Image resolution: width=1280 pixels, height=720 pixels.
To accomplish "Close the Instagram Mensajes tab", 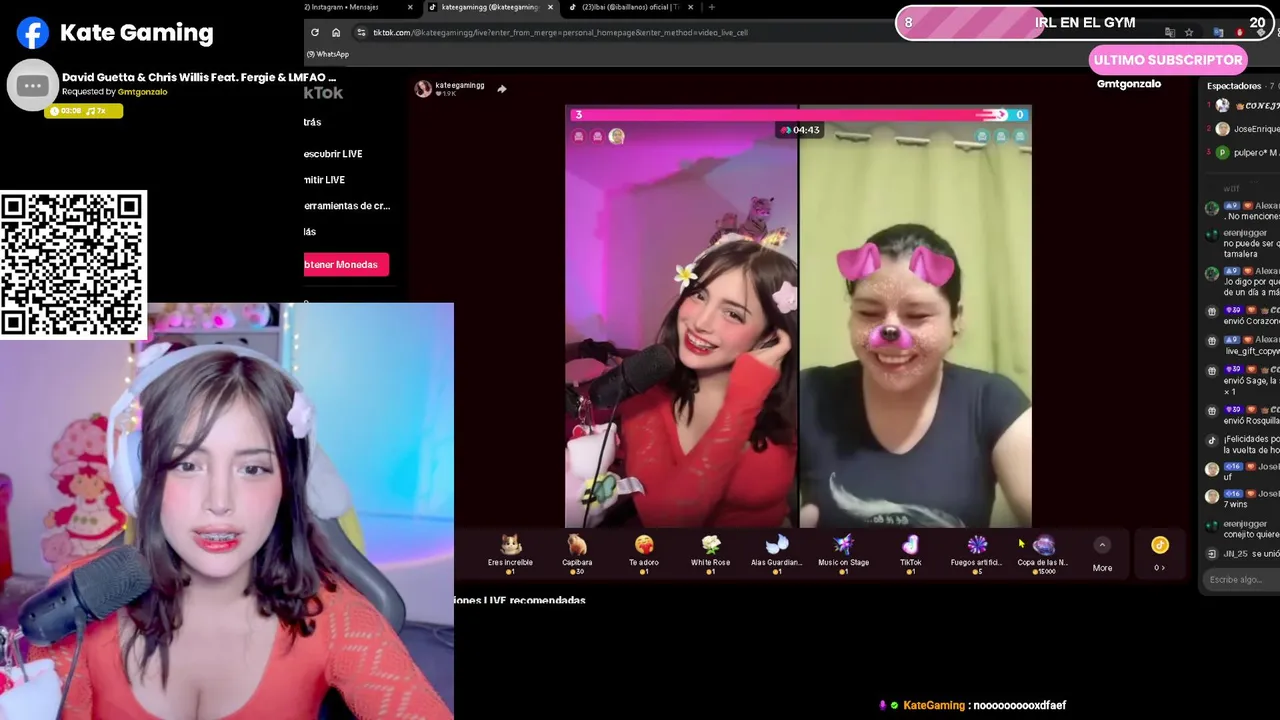I will point(410,7).
